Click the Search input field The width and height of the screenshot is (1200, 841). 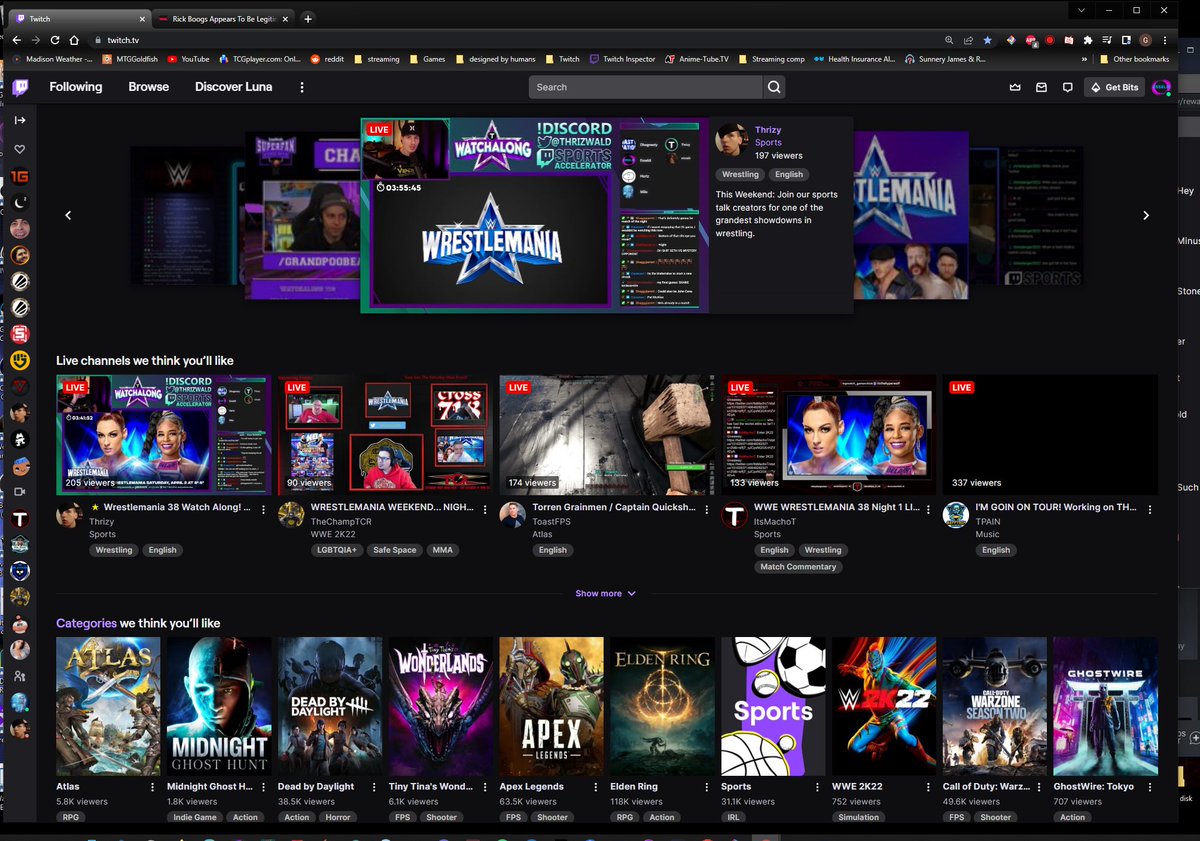(x=646, y=87)
